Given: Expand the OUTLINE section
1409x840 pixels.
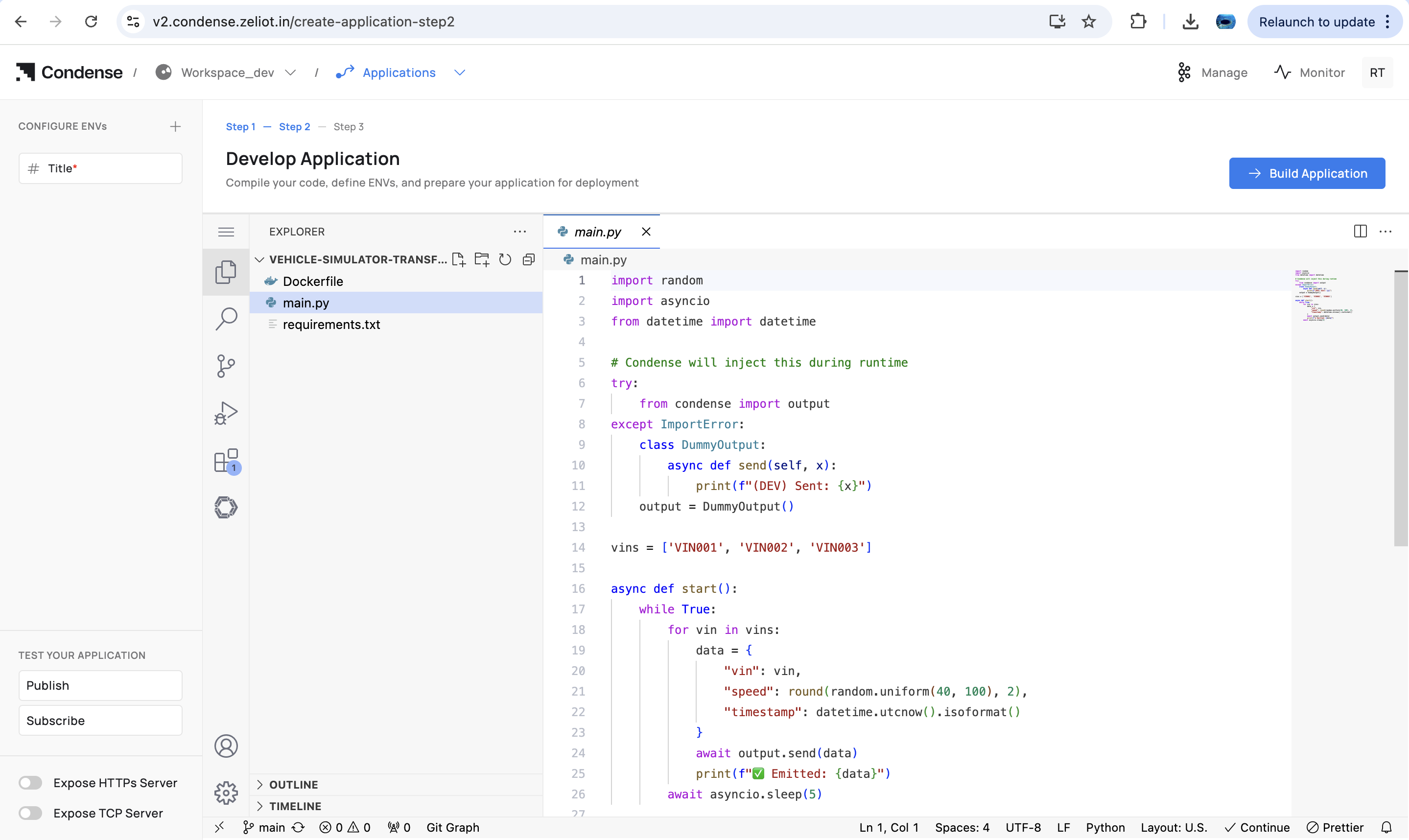Looking at the screenshot, I should click(294, 785).
